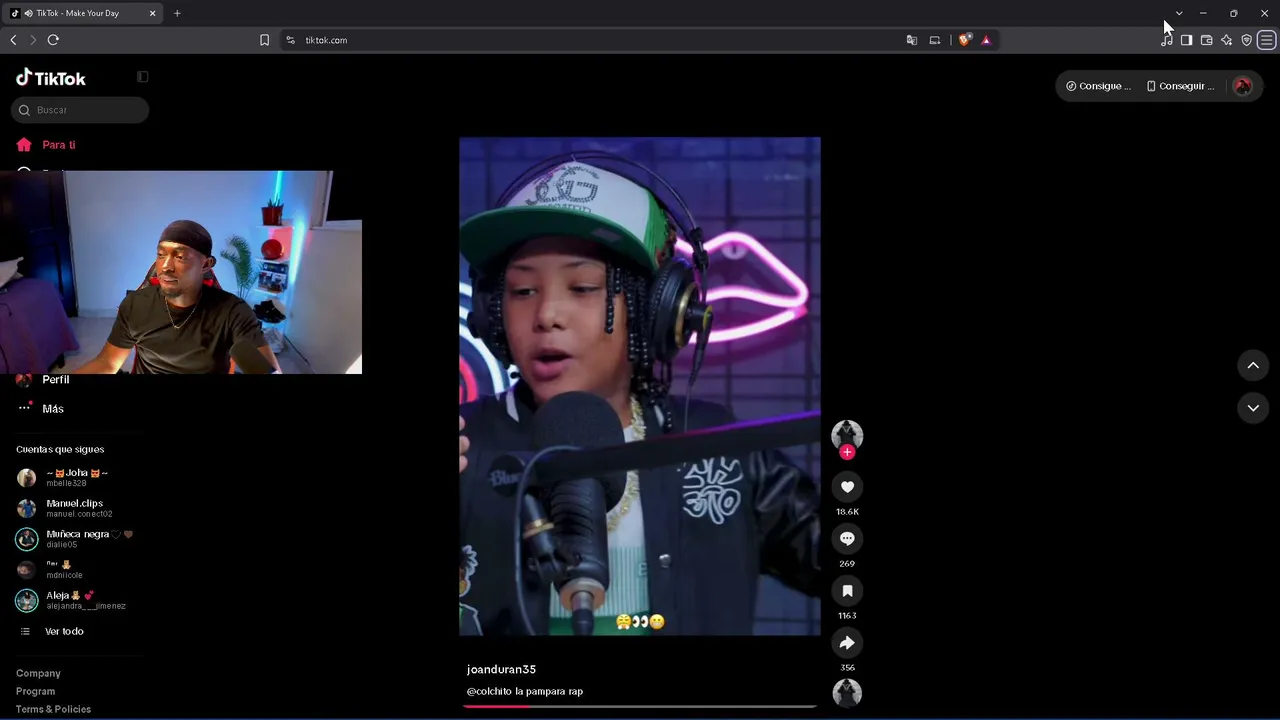Open the profile avatar menu in header
Viewport: 1280px width, 720px height.
1243,86
